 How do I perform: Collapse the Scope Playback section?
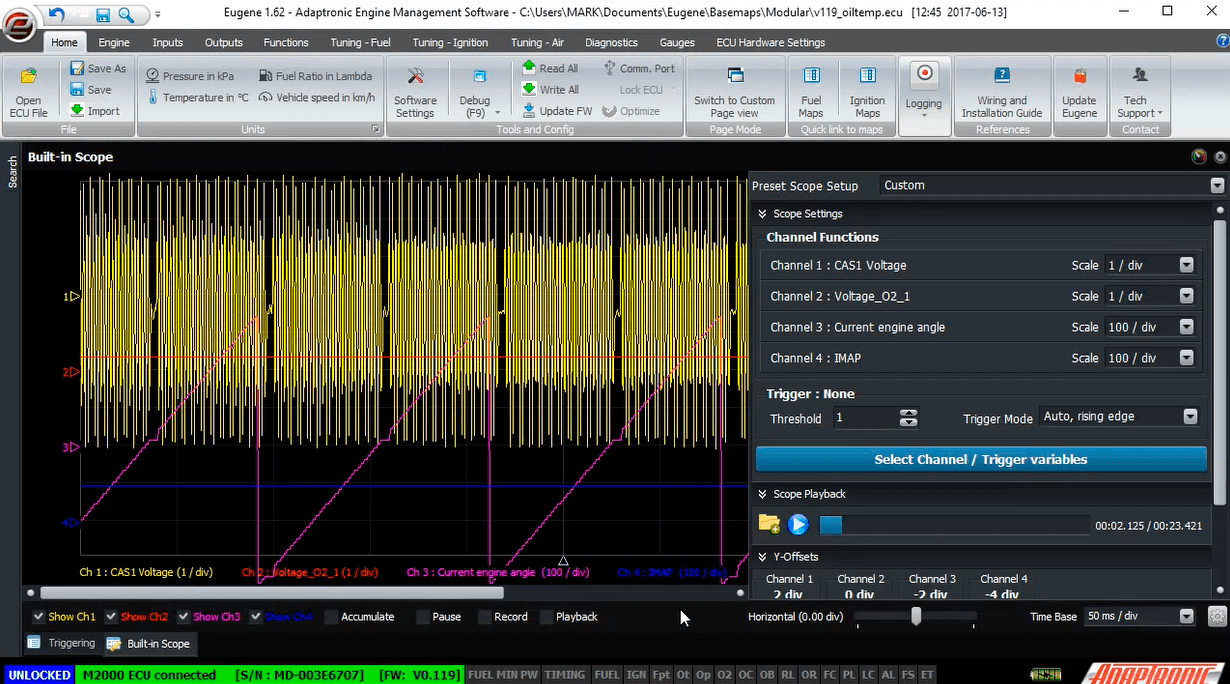762,494
